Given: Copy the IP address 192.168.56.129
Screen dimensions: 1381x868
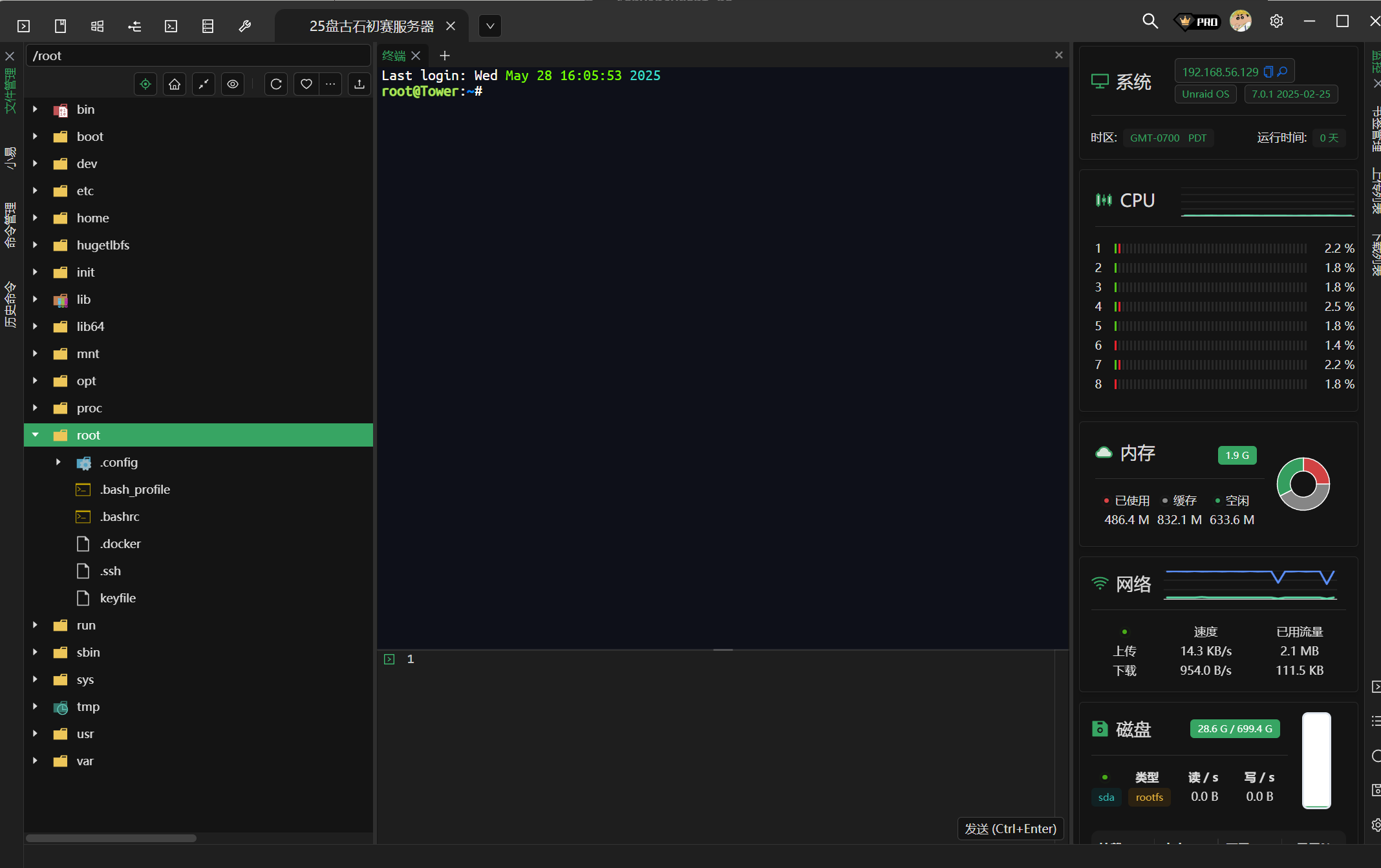Looking at the screenshot, I should click(1269, 72).
